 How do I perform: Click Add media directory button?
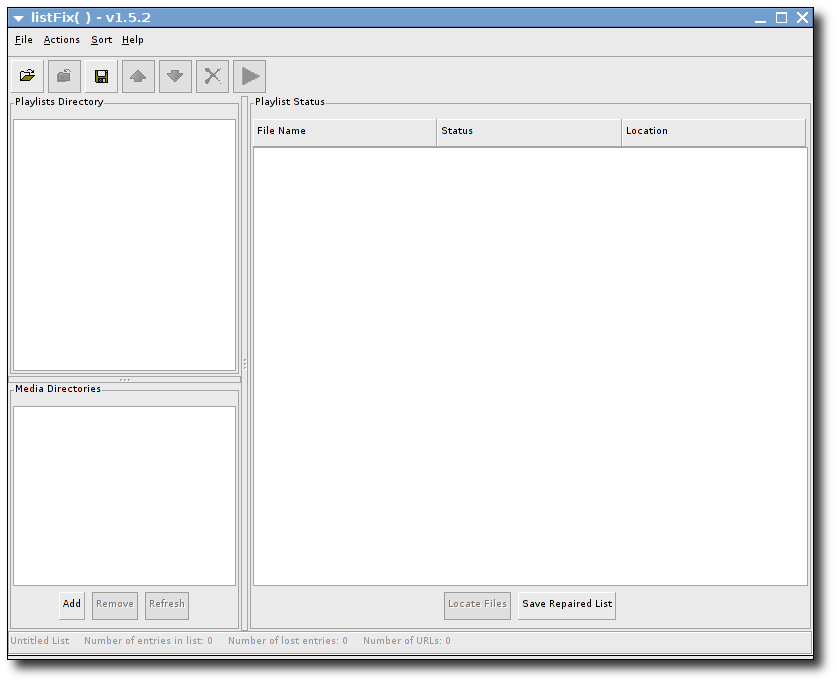72,605
